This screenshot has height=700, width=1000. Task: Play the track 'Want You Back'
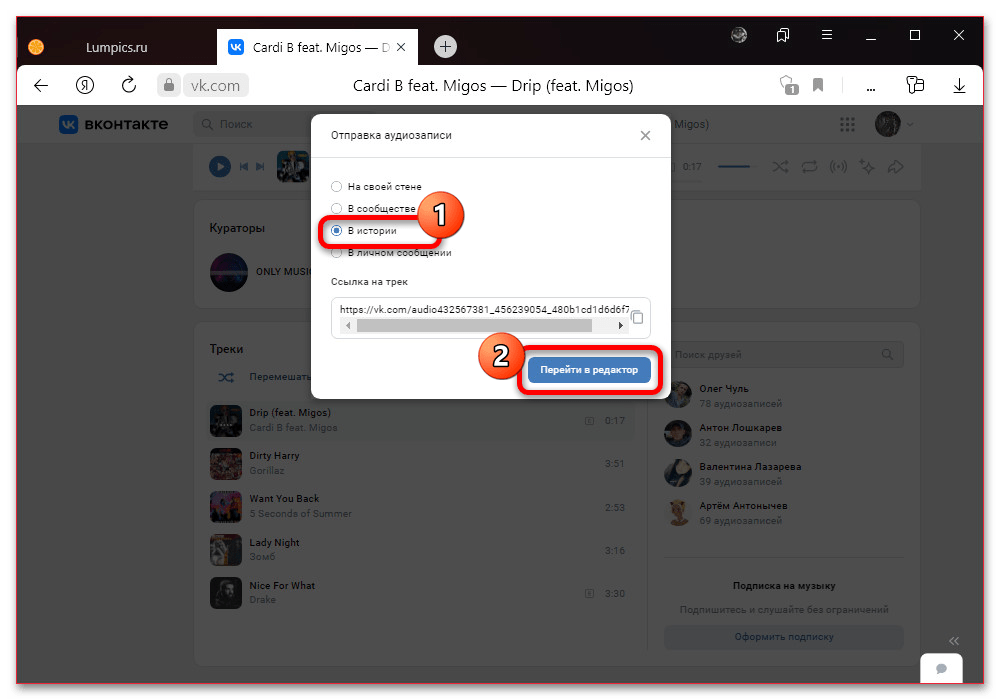click(422, 507)
